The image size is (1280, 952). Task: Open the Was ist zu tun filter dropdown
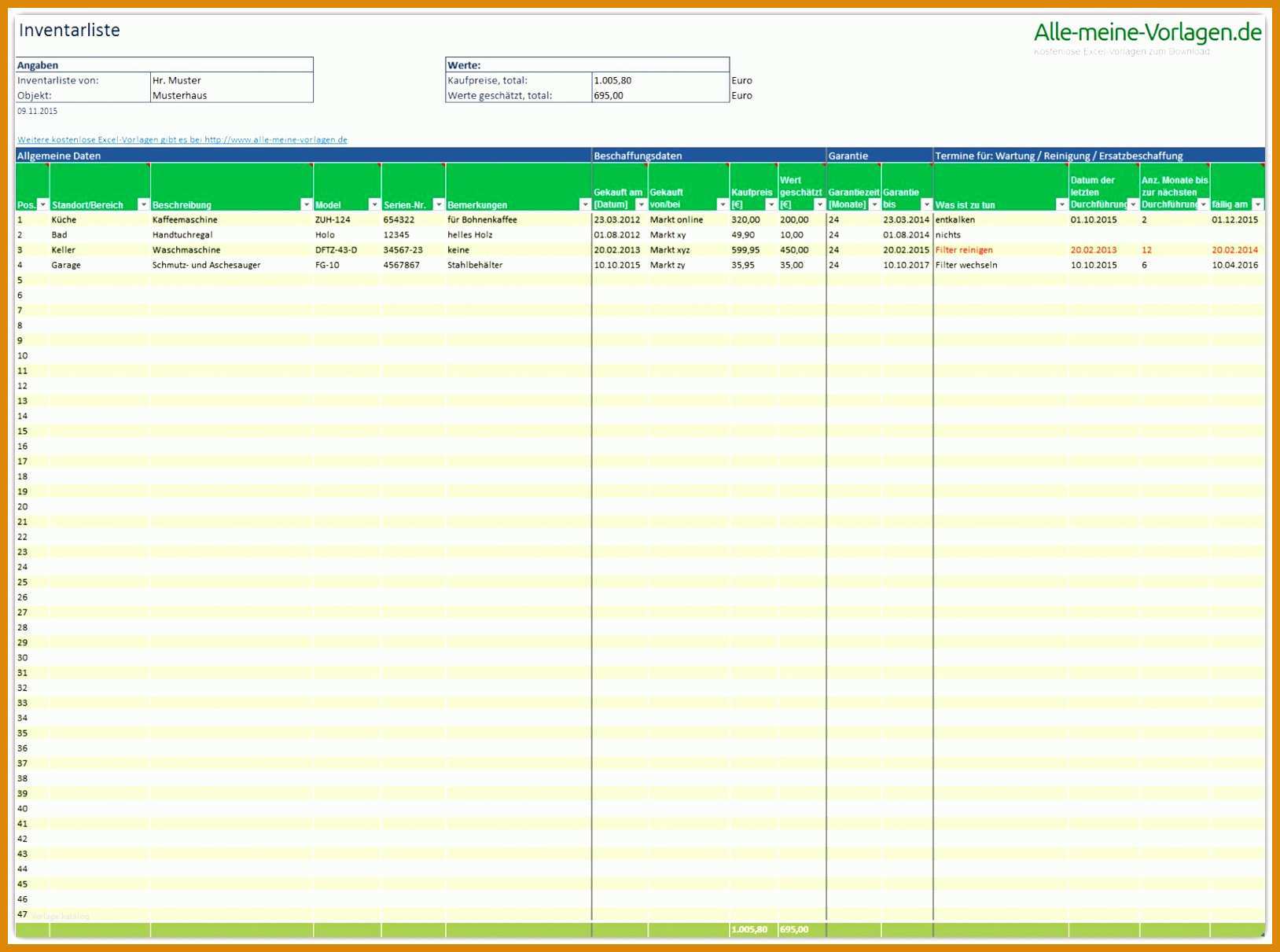[1061, 204]
